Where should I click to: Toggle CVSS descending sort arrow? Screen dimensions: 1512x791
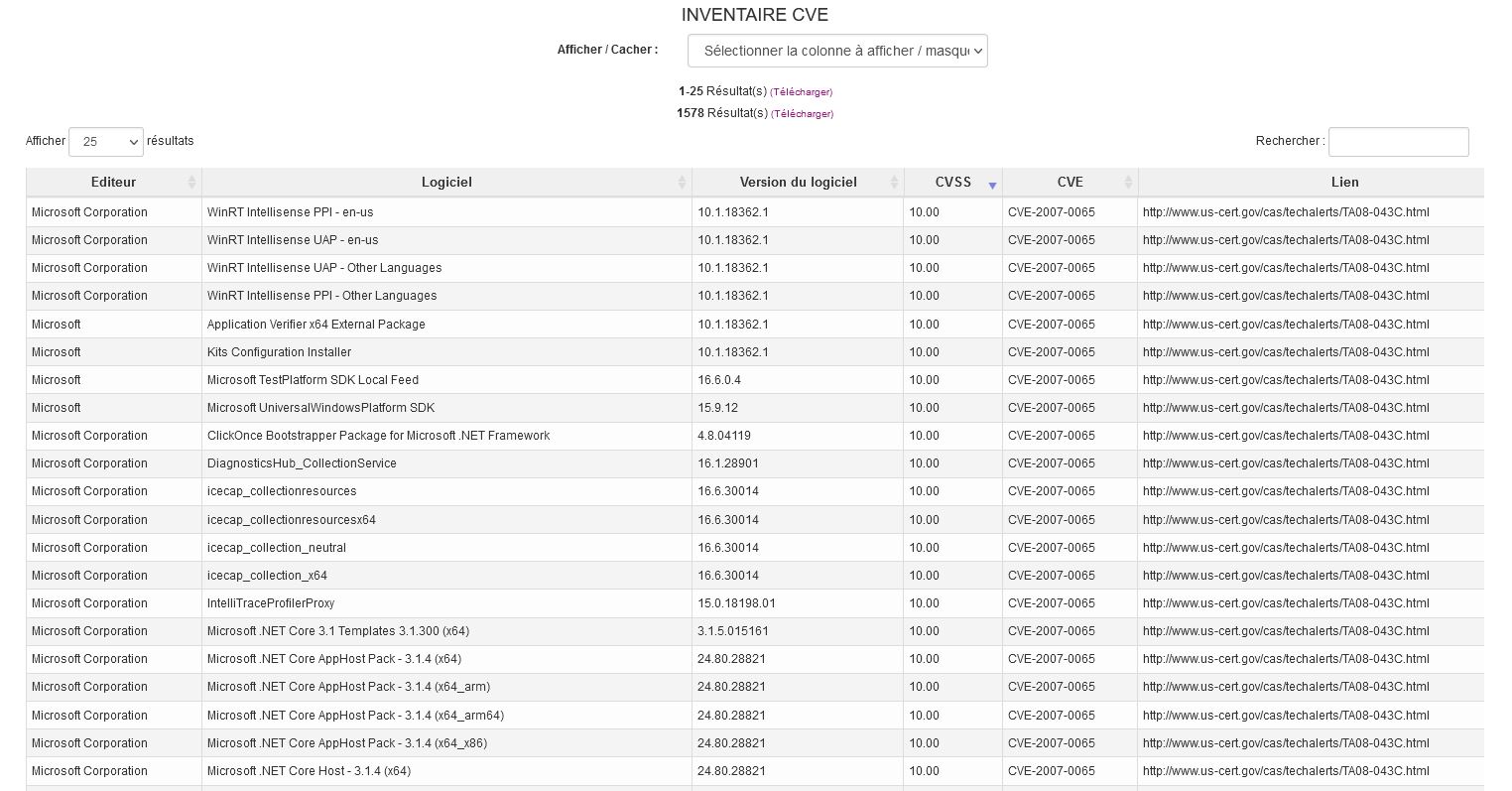pos(992,186)
